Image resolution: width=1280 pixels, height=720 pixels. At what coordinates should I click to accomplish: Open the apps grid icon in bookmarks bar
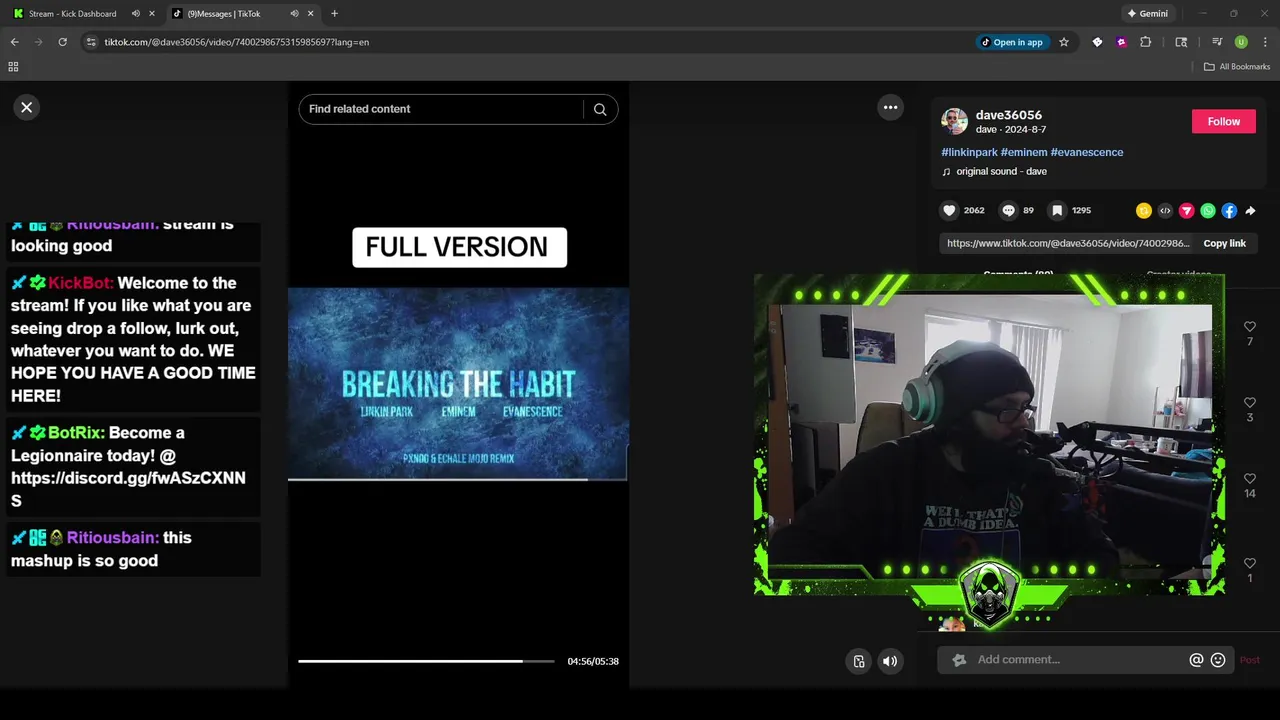(x=13, y=67)
